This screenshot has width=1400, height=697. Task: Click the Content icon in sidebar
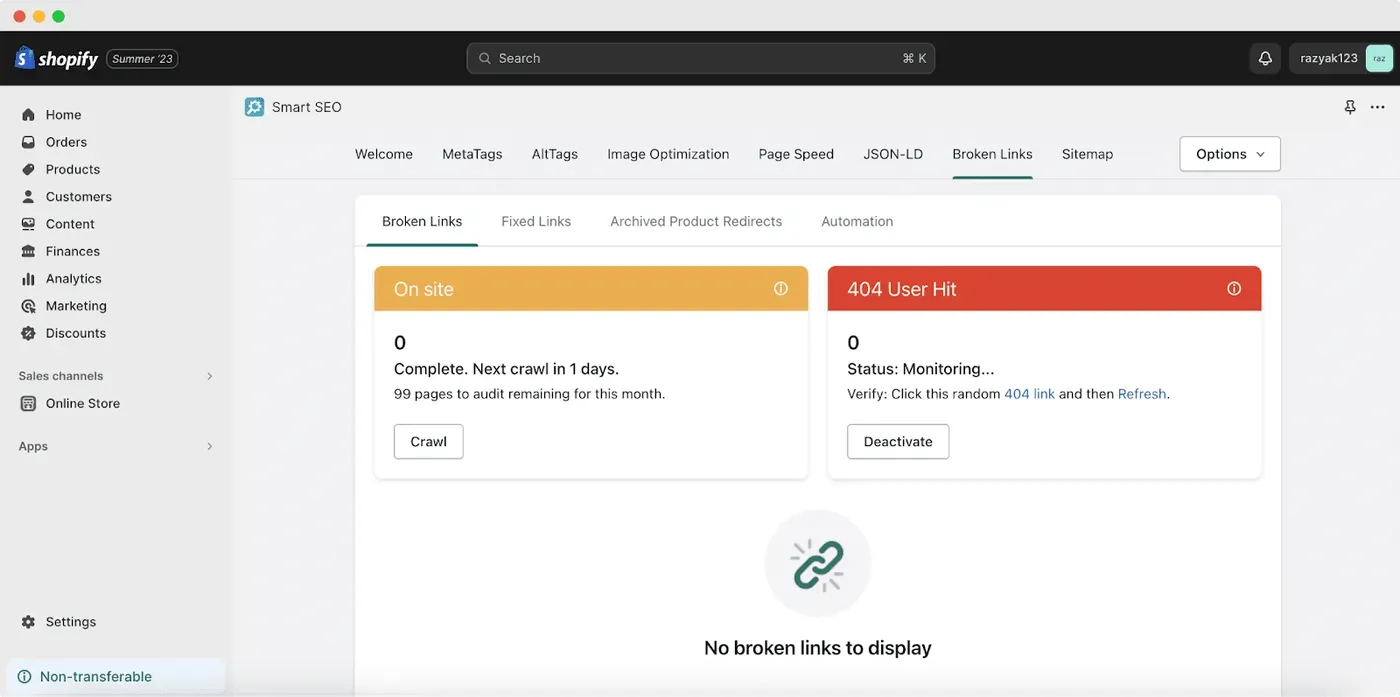(x=28, y=224)
